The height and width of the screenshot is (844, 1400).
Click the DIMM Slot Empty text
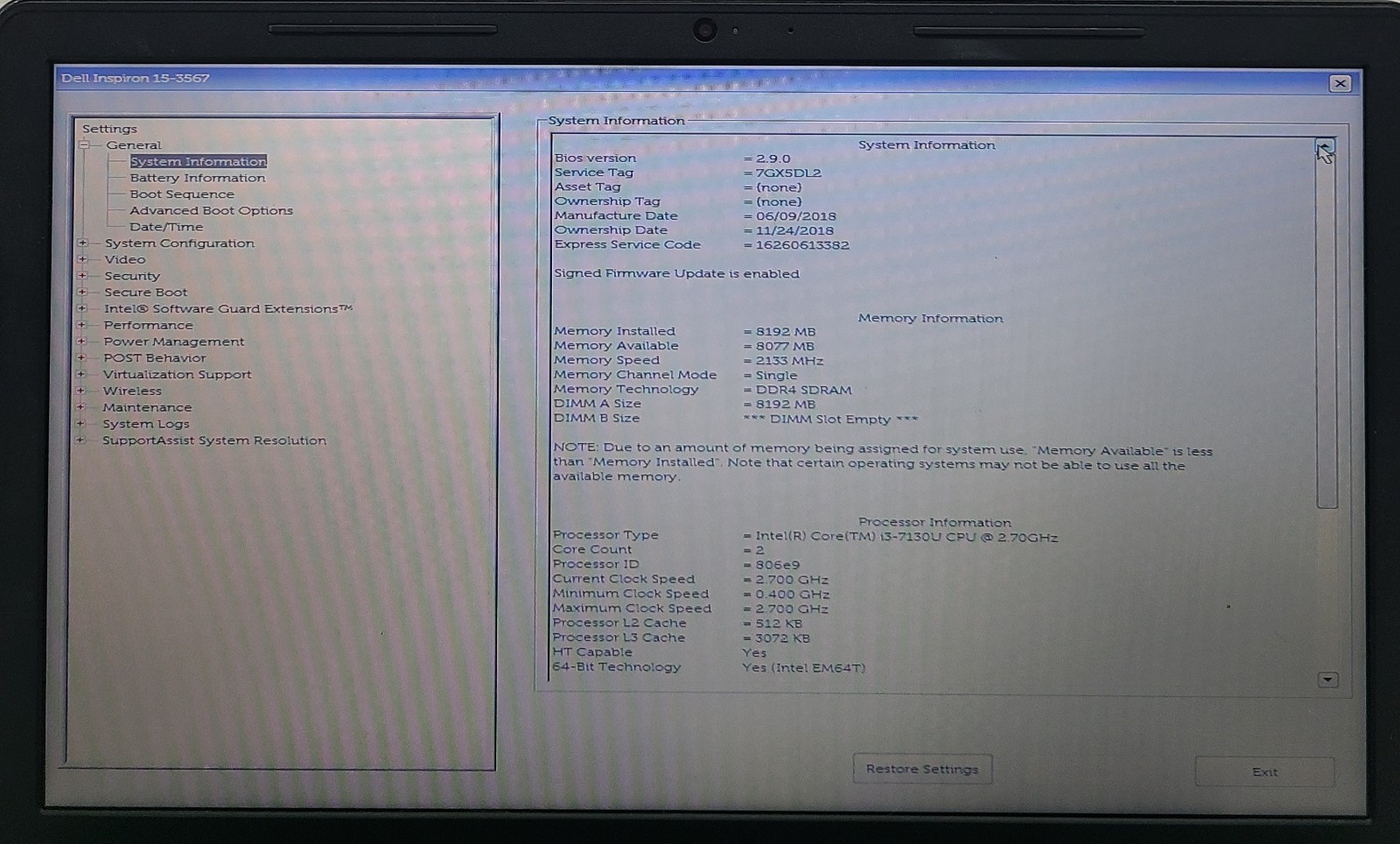tap(830, 419)
